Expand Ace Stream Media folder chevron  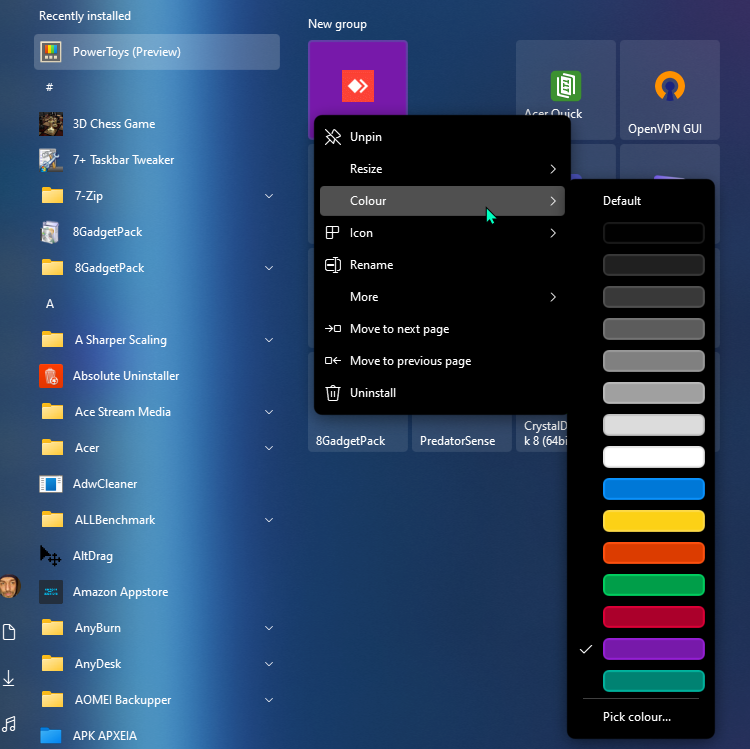click(269, 412)
